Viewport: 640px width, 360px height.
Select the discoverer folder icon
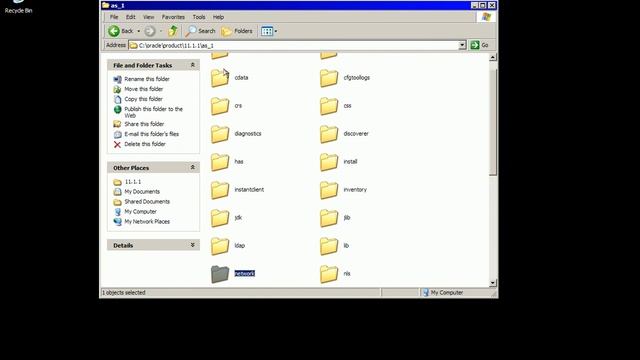pyautogui.click(x=329, y=134)
